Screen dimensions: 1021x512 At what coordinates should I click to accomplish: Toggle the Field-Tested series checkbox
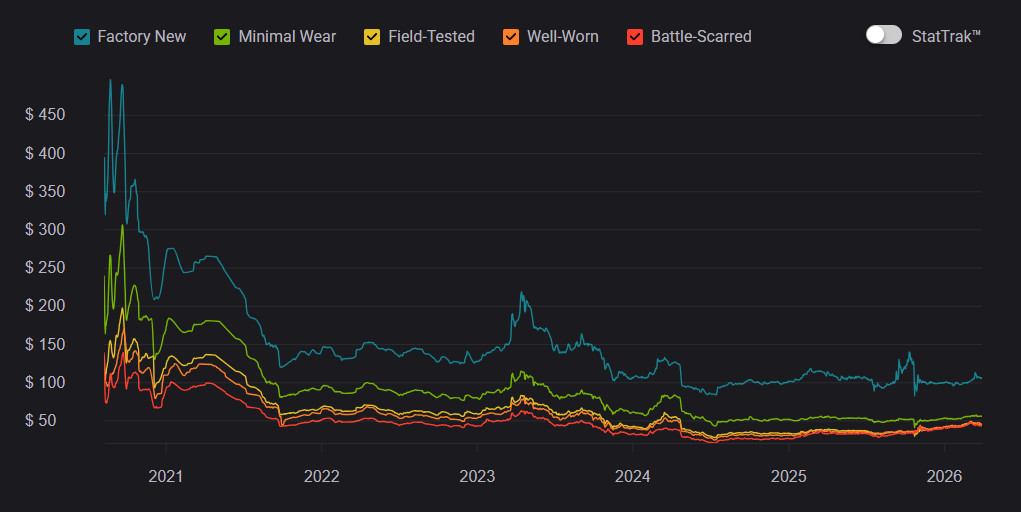tap(371, 37)
